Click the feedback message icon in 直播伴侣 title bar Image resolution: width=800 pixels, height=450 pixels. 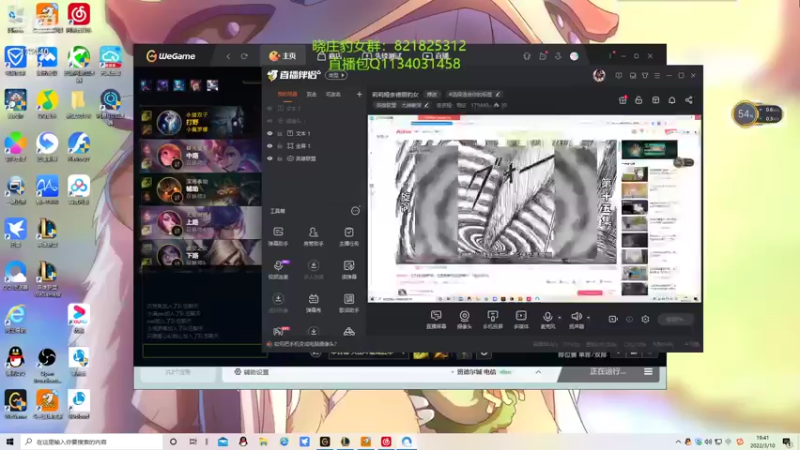pyautogui.click(x=619, y=76)
